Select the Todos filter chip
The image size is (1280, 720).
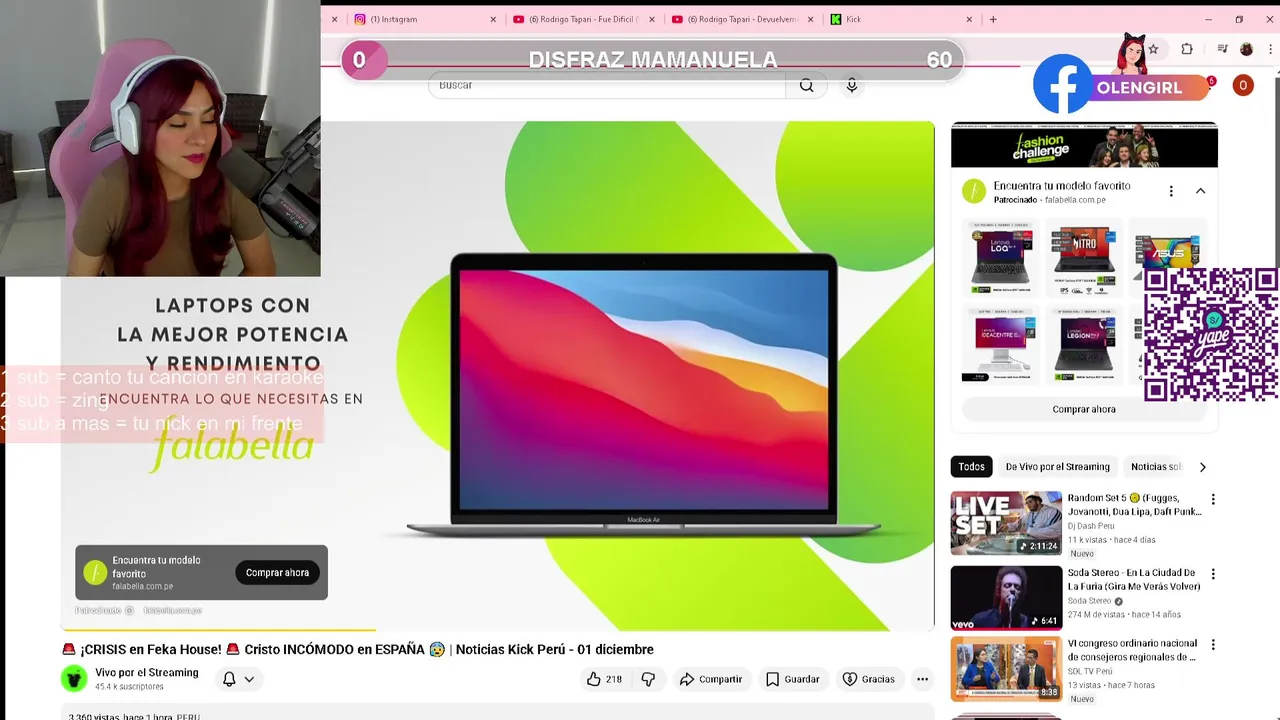click(971, 467)
